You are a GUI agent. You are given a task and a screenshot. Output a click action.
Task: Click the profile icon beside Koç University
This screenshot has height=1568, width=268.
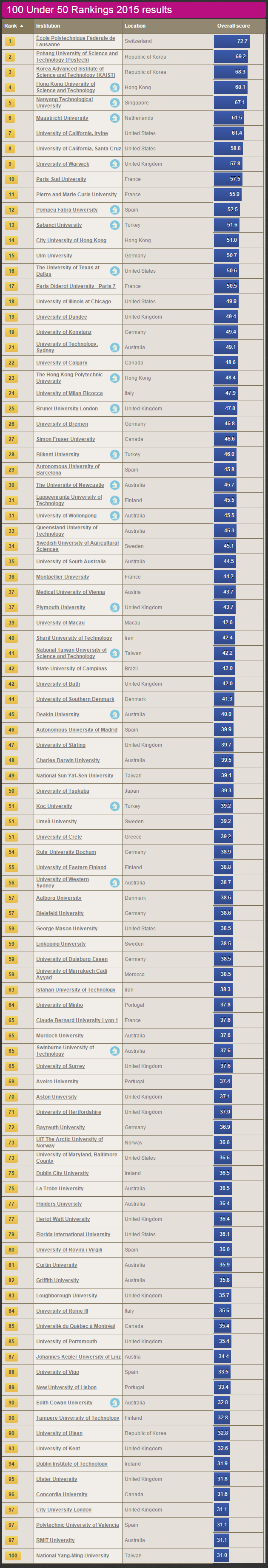[x=114, y=807]
